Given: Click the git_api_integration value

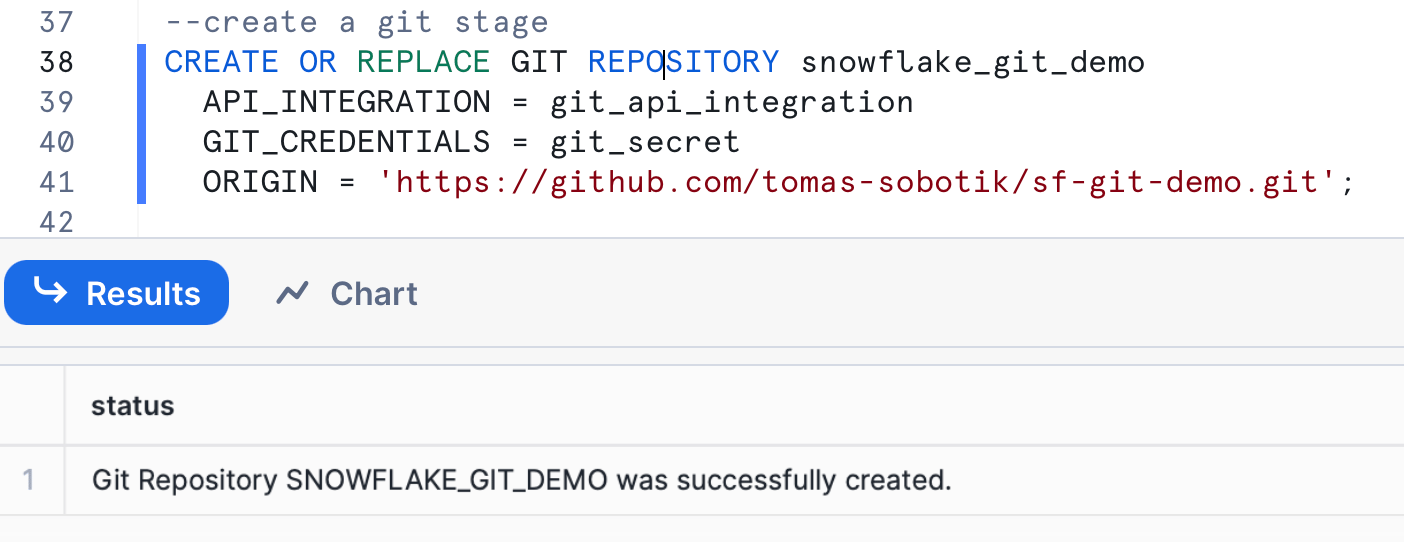Looking at the screenshot, I should (x=731, y=102).
